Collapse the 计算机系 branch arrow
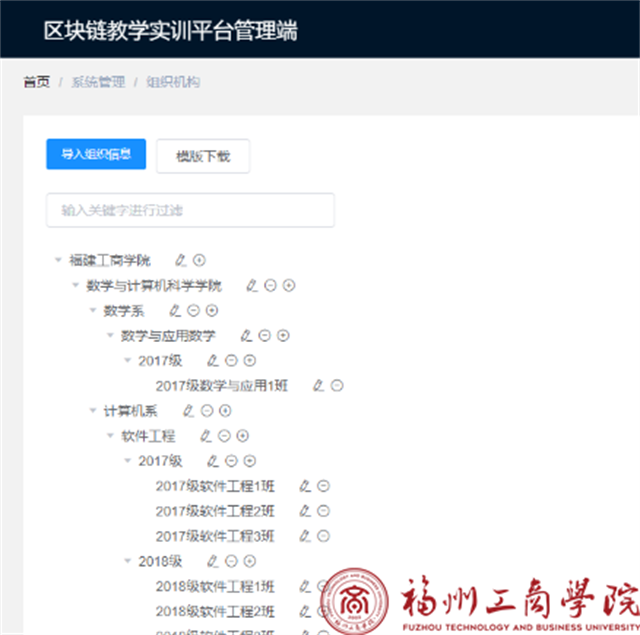The width and height of the screenshot is (640, 635). 93,410
